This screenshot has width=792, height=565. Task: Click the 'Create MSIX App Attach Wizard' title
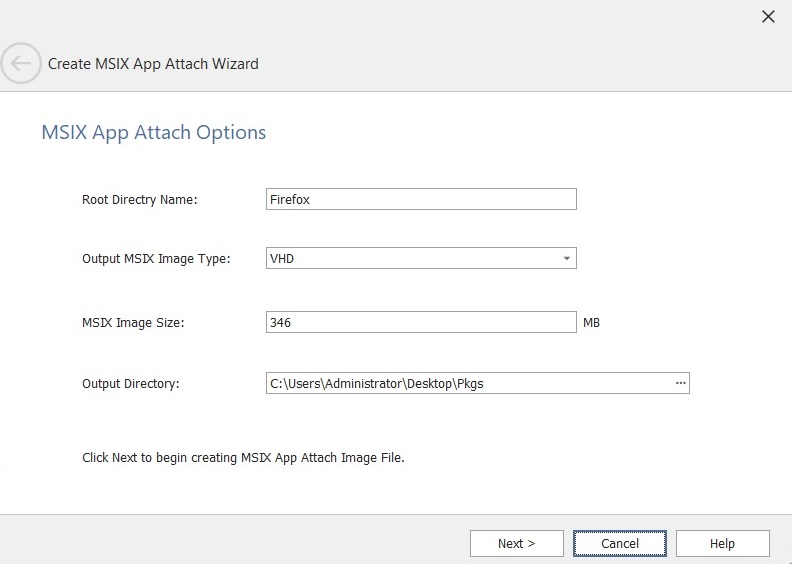(153, 64)
